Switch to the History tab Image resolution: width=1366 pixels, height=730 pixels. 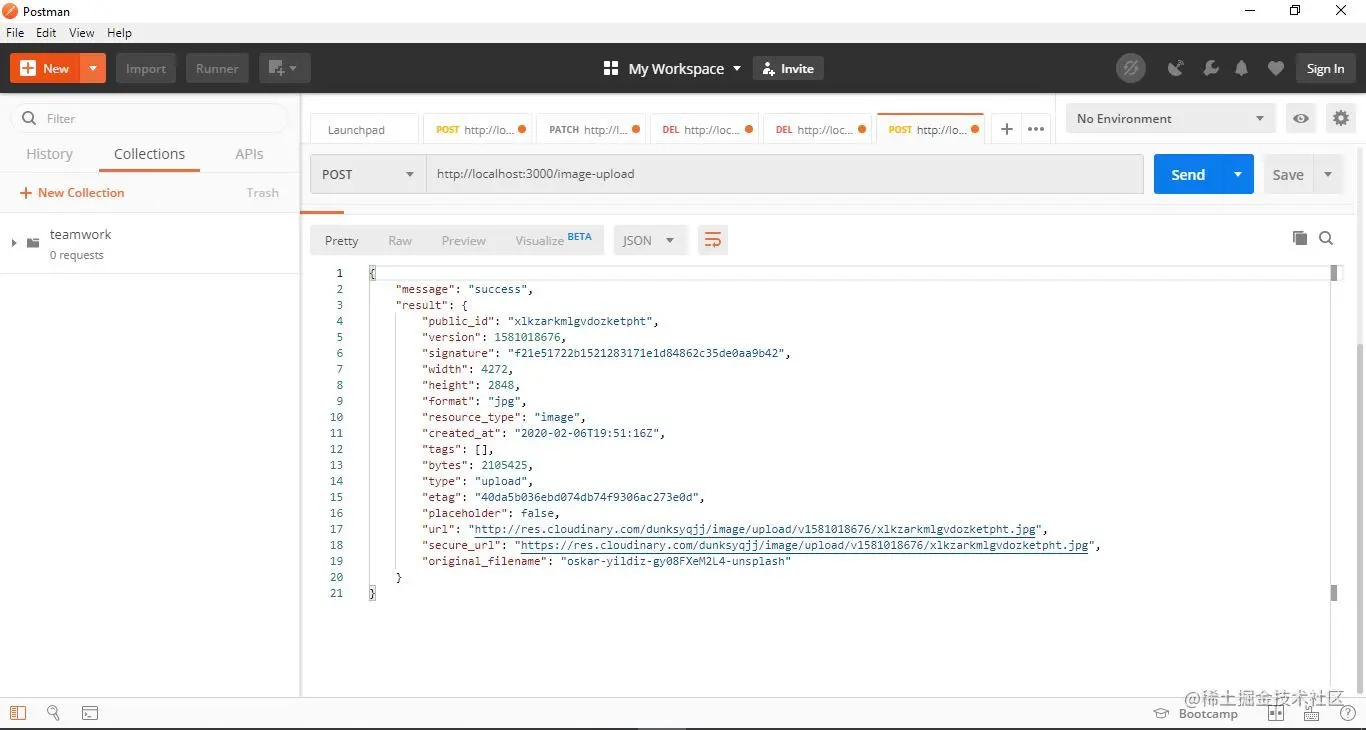click(49, 154)
